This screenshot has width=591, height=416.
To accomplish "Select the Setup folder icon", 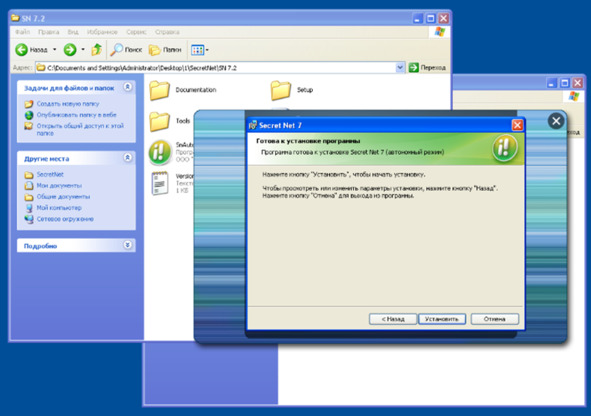I will tap(281, 90).
